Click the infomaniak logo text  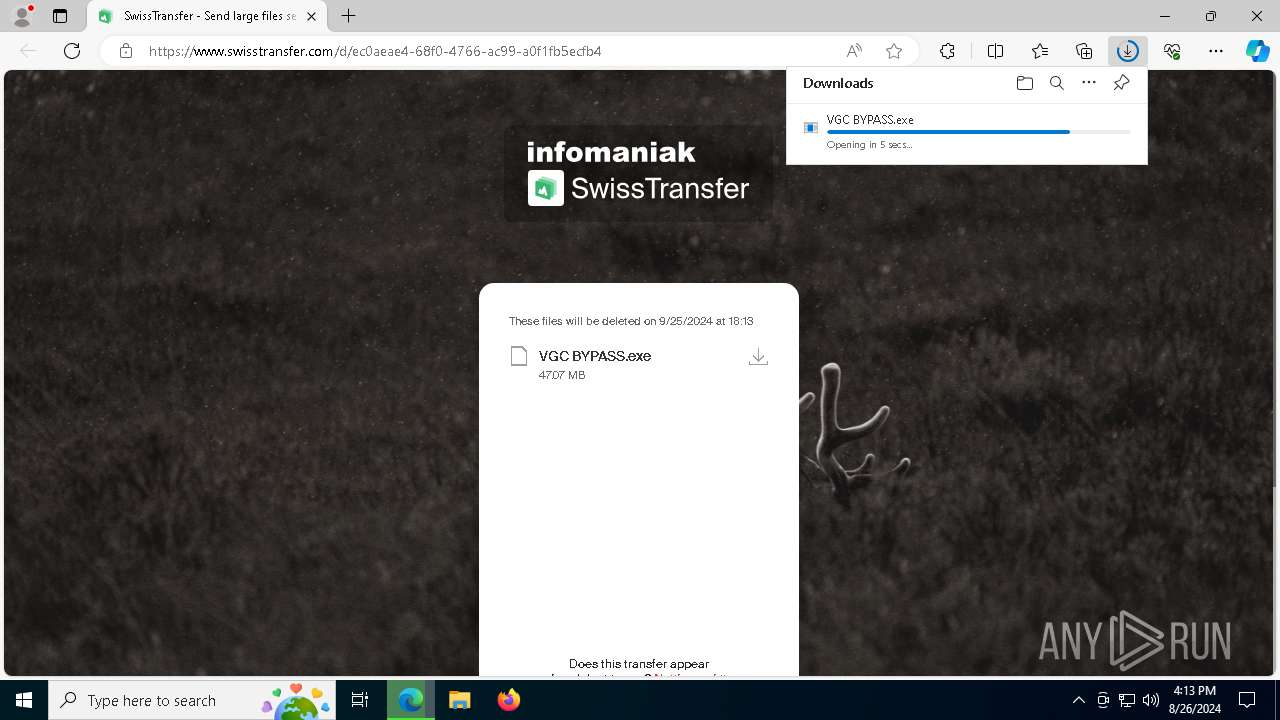pyautogui.click(x=611, y=152)
